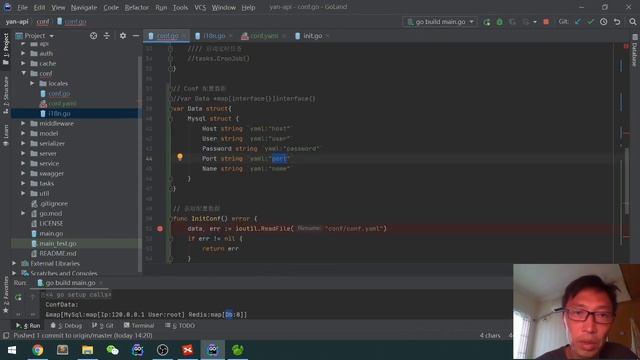Open the VCS menu
This screenshot has width=640, height=360.
pos(200,7)
